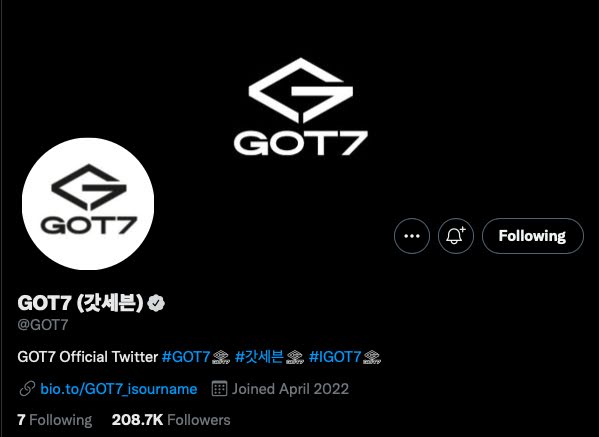Click the @GOT7 handle text

(x=43, y=325)
